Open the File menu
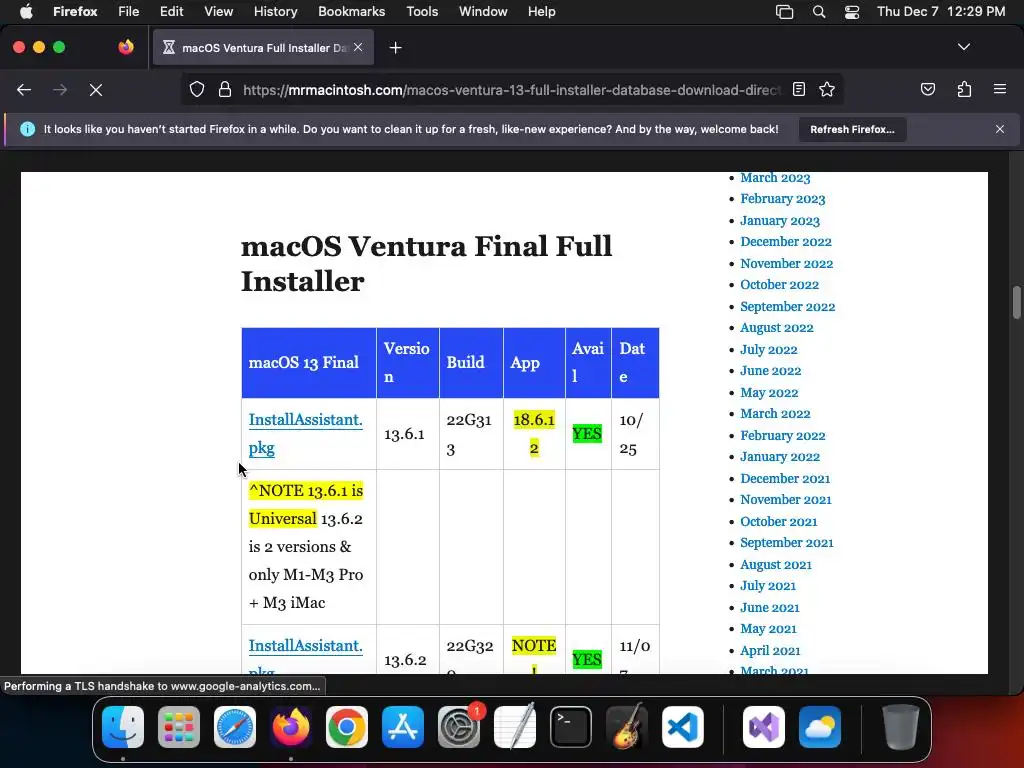 coord(128,11)
